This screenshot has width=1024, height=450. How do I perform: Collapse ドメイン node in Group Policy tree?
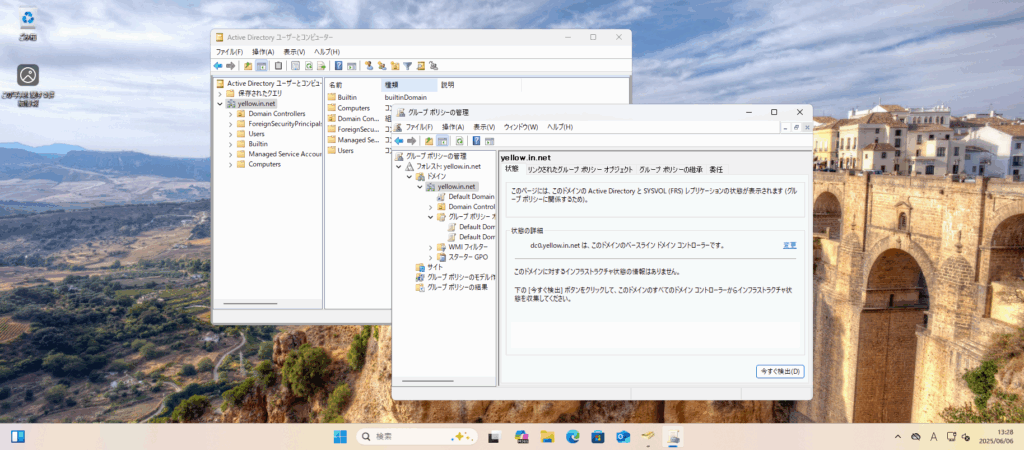[409, 177]
